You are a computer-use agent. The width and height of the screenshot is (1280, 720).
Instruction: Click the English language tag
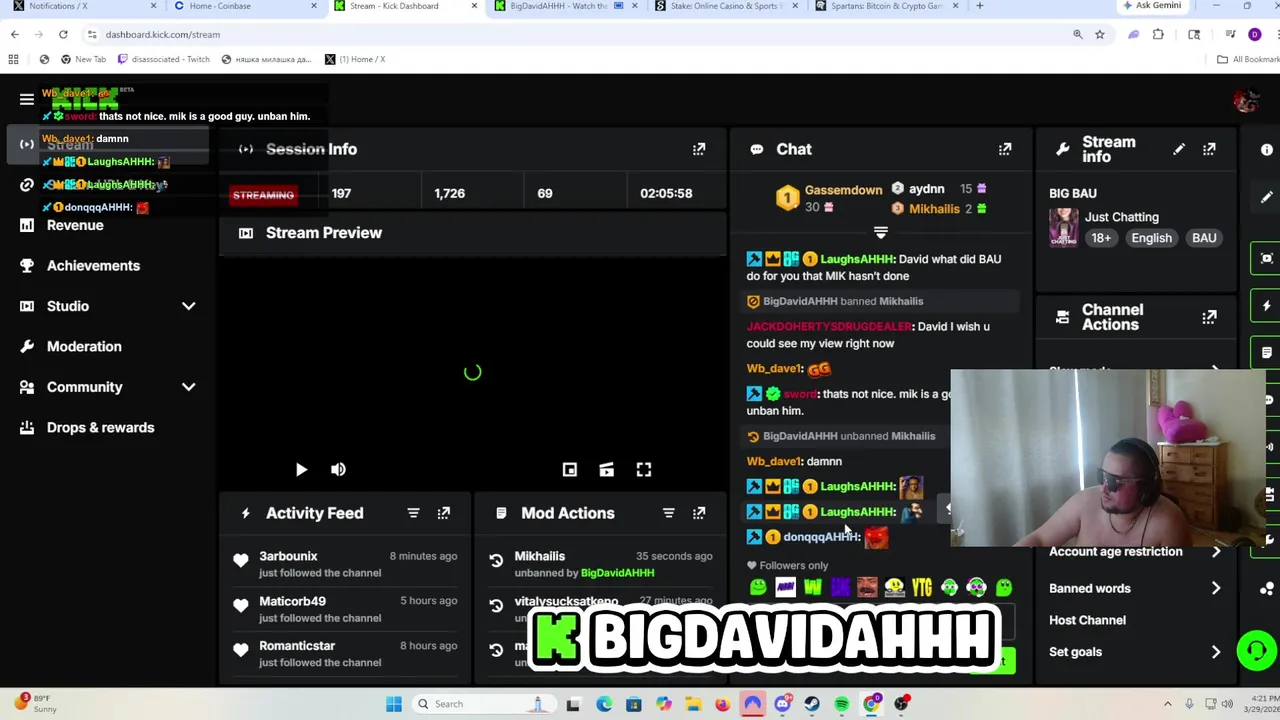click(1151, 238)
